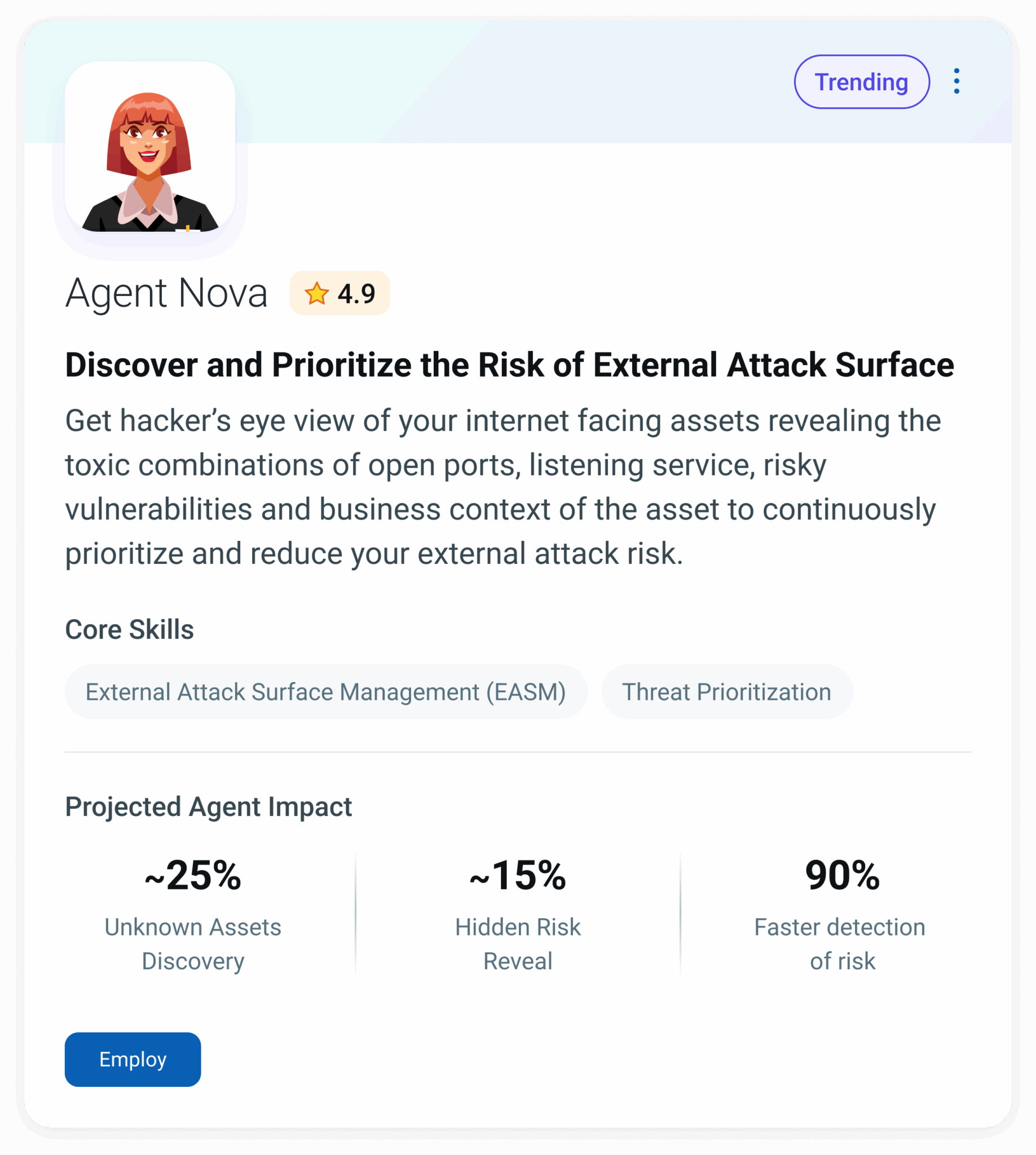Click the hacker's eye view description paragraph
This screenshot has height=1155, width=1036.
(503, 487)
